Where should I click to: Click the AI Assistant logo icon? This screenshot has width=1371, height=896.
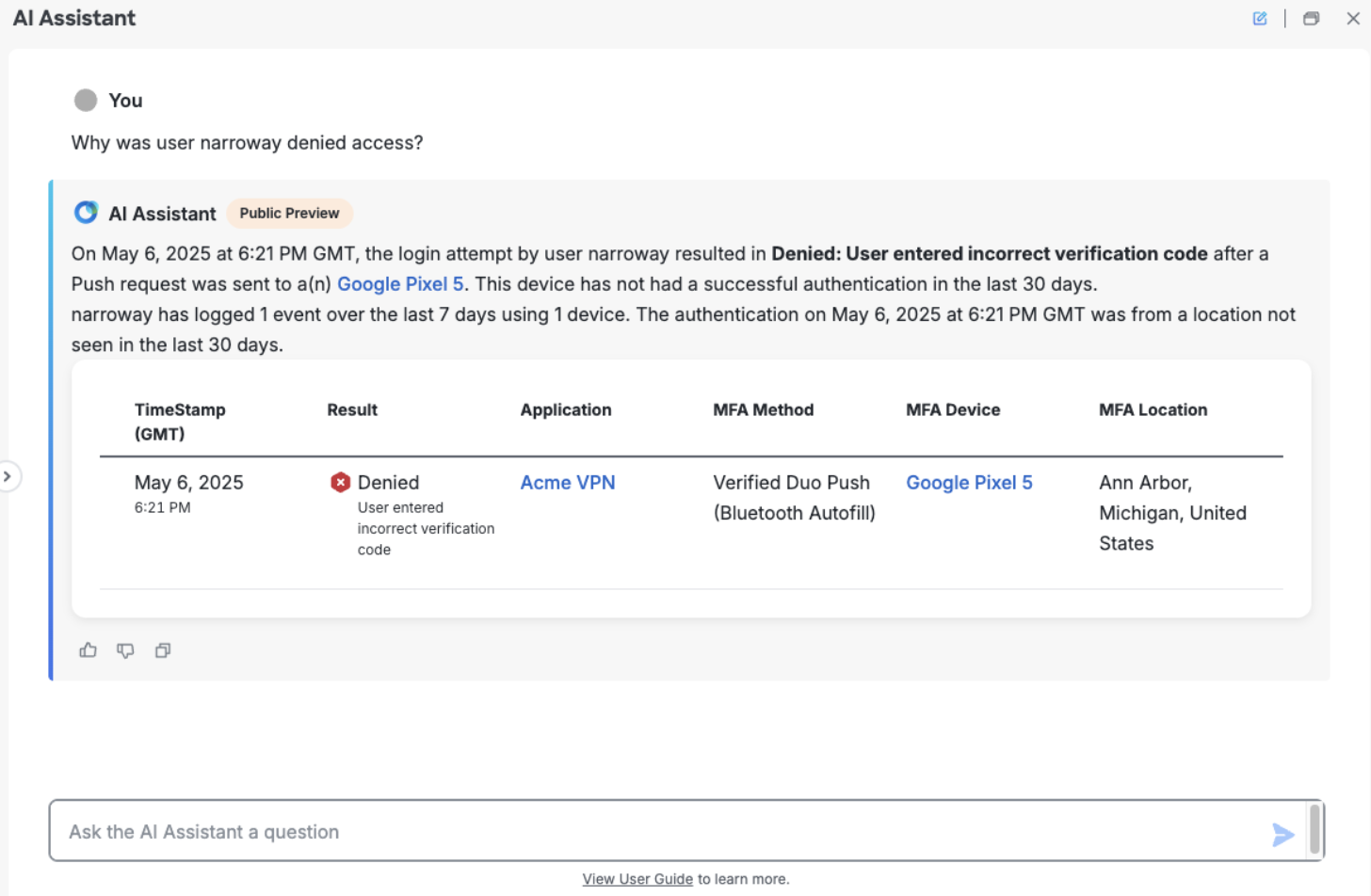86,212
